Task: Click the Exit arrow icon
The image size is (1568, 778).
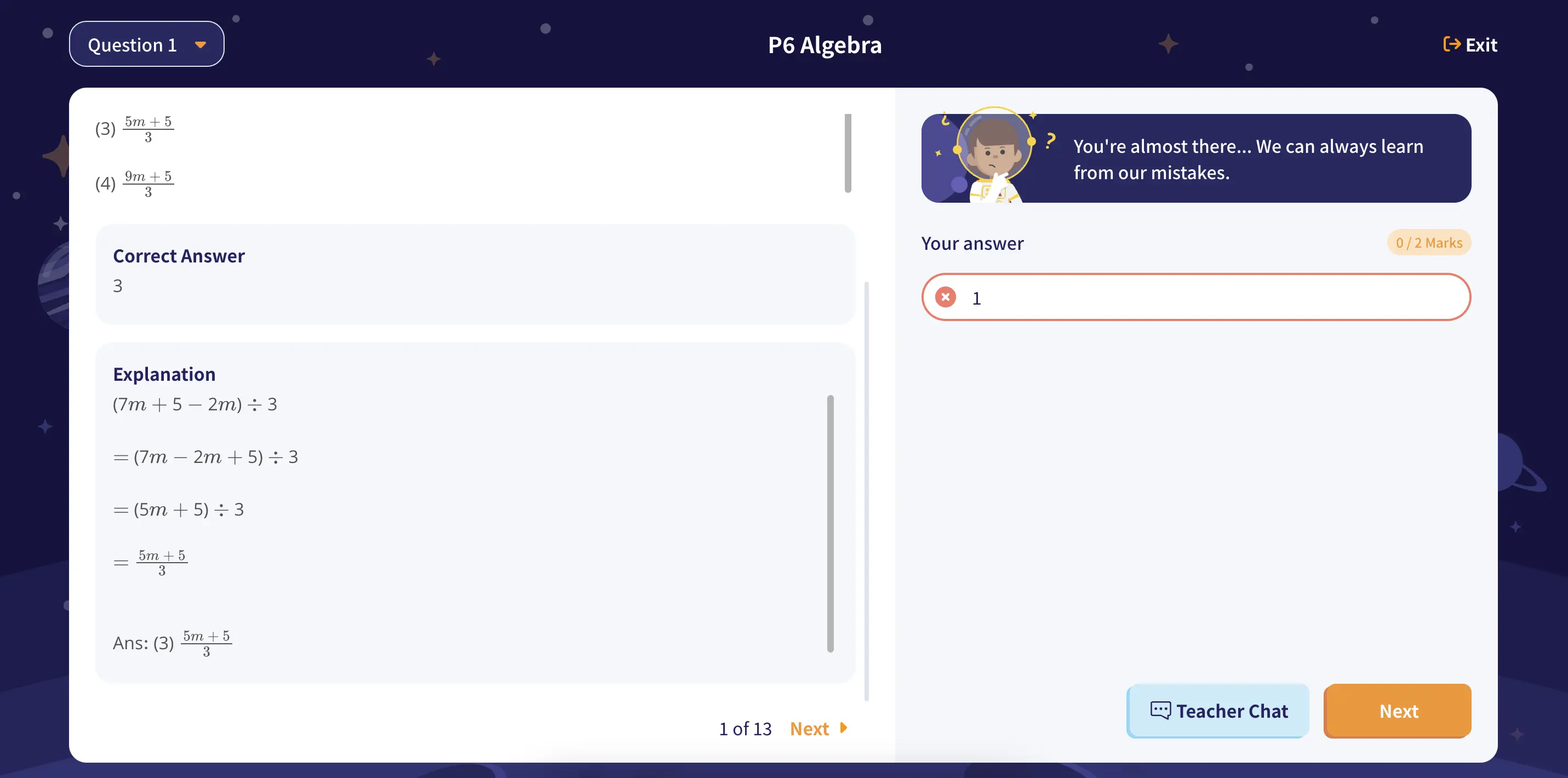Action: coord(1451,44)
